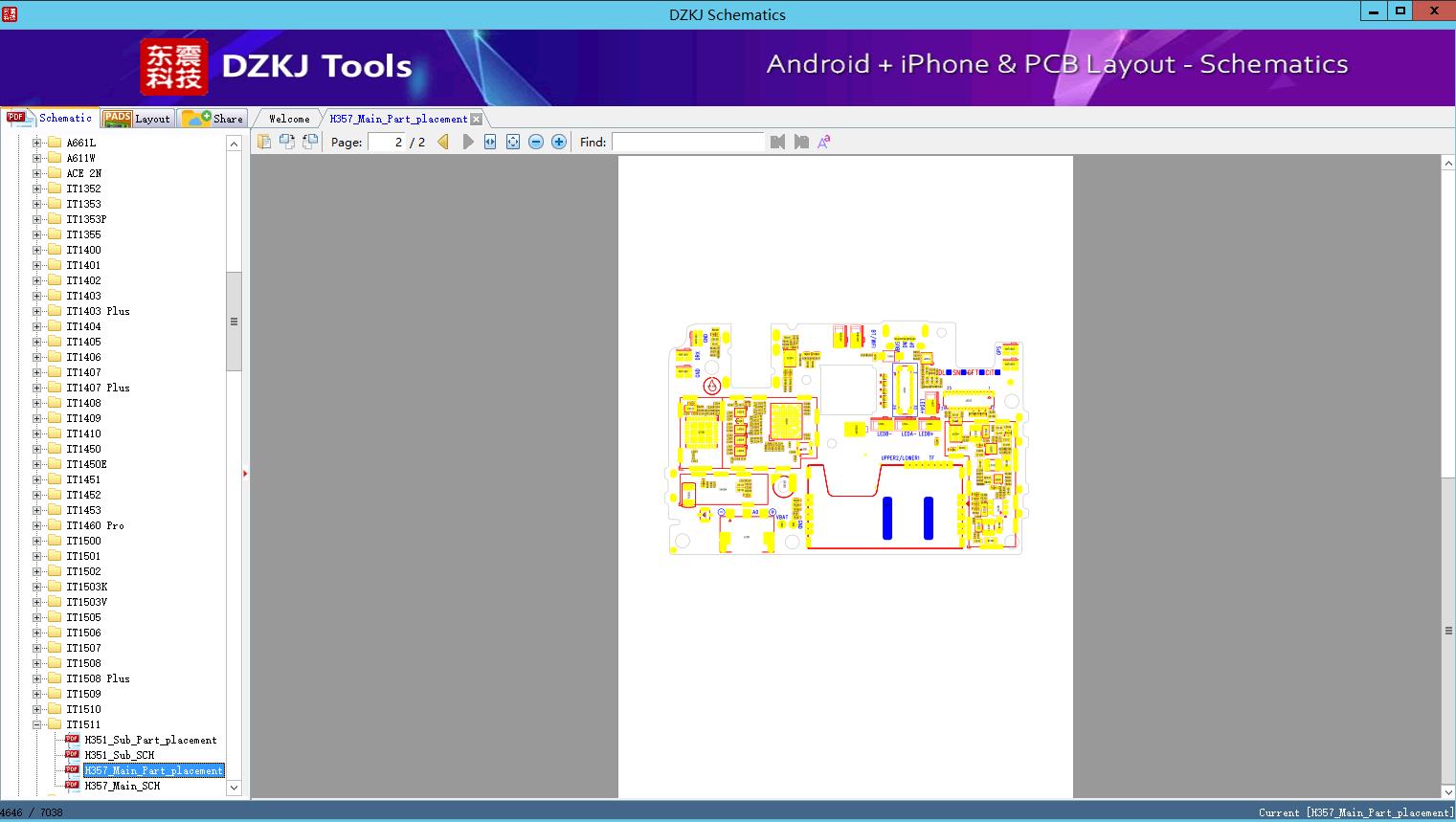
Task: Click the find next icon
Action: (x=801, y=142)
